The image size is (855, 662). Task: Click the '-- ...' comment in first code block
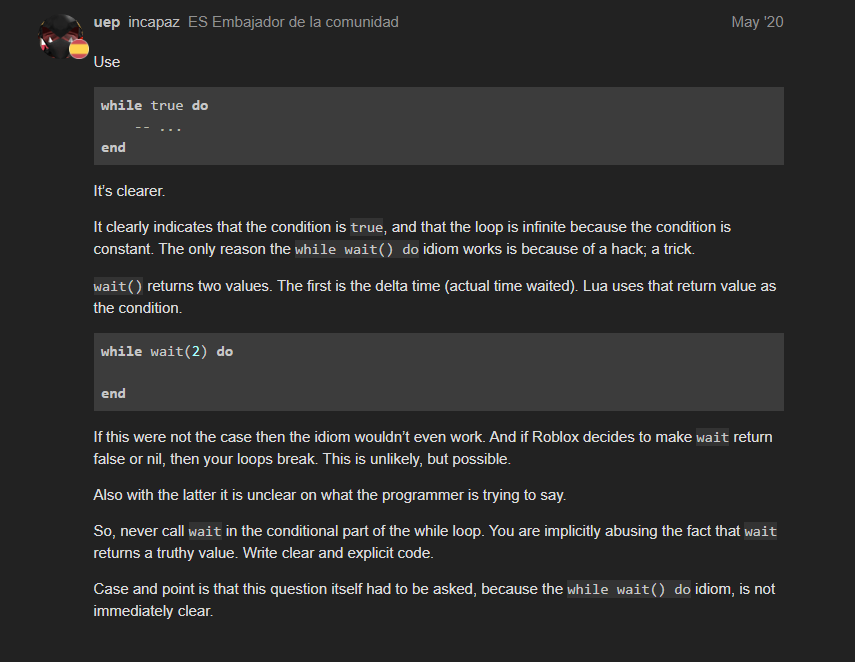[158, 126]
